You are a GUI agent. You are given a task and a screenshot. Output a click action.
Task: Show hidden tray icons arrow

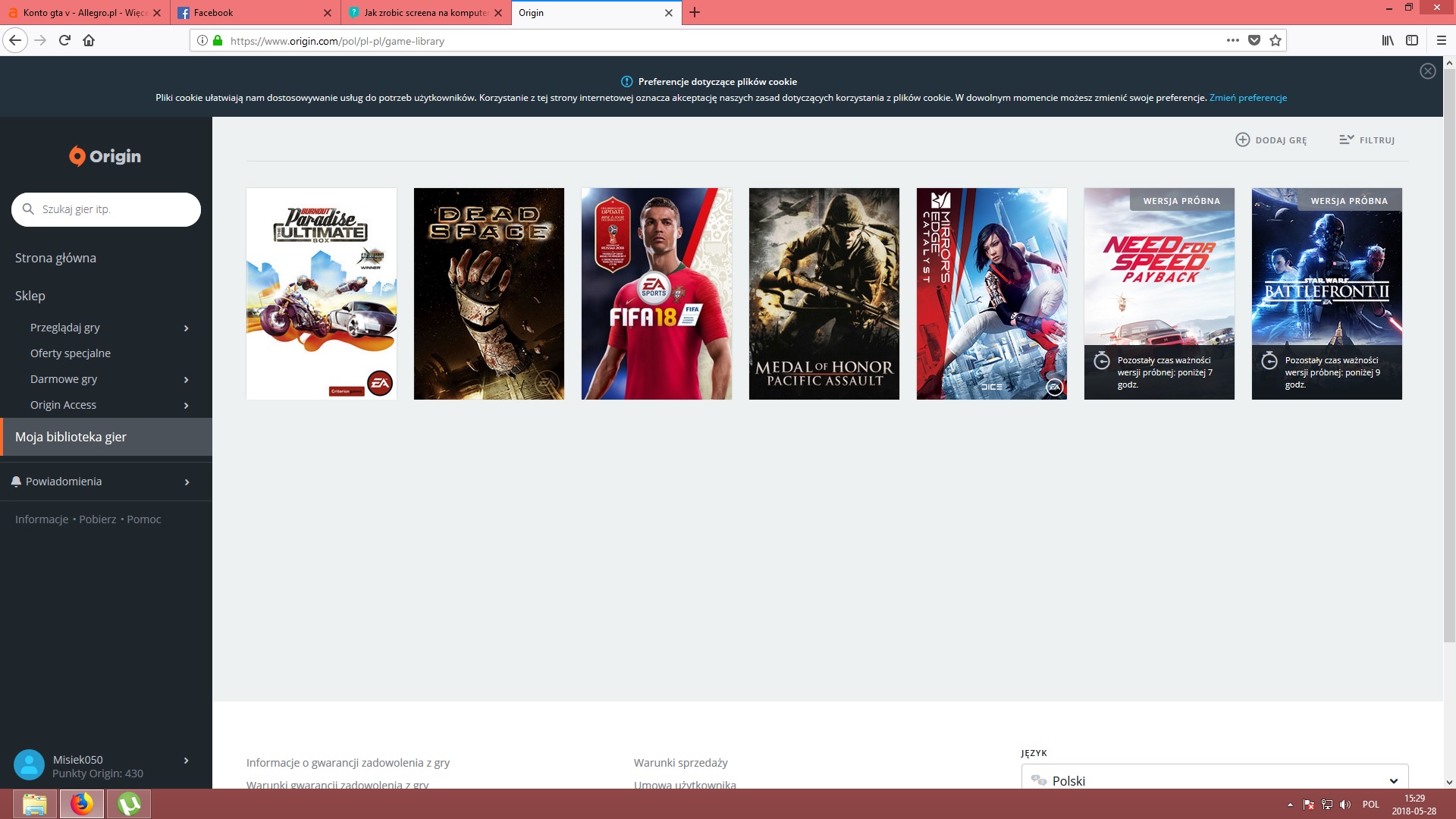point(1290,805)
